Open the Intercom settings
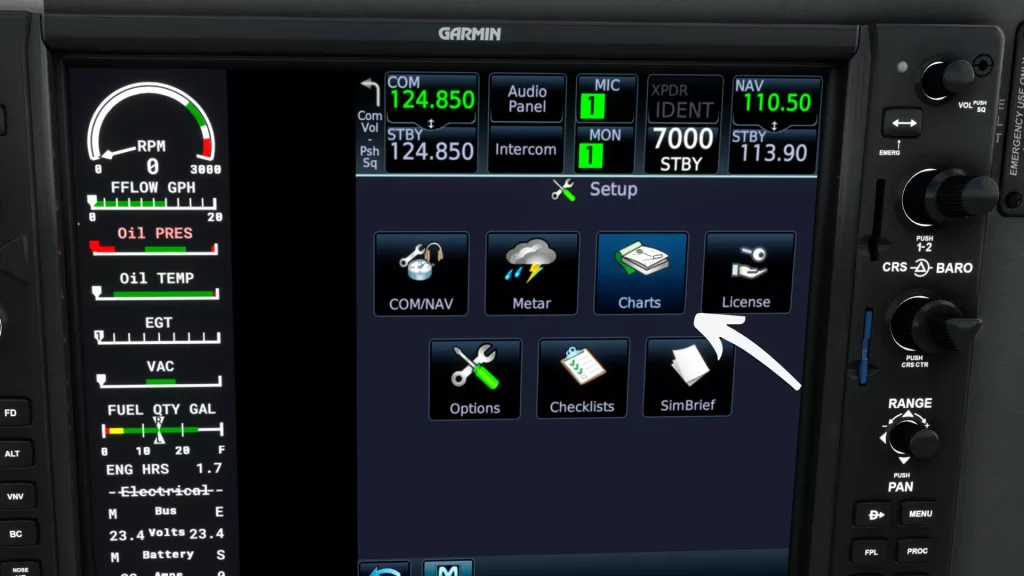Screen dimensions: 1024x576 [x=526, y=150]
